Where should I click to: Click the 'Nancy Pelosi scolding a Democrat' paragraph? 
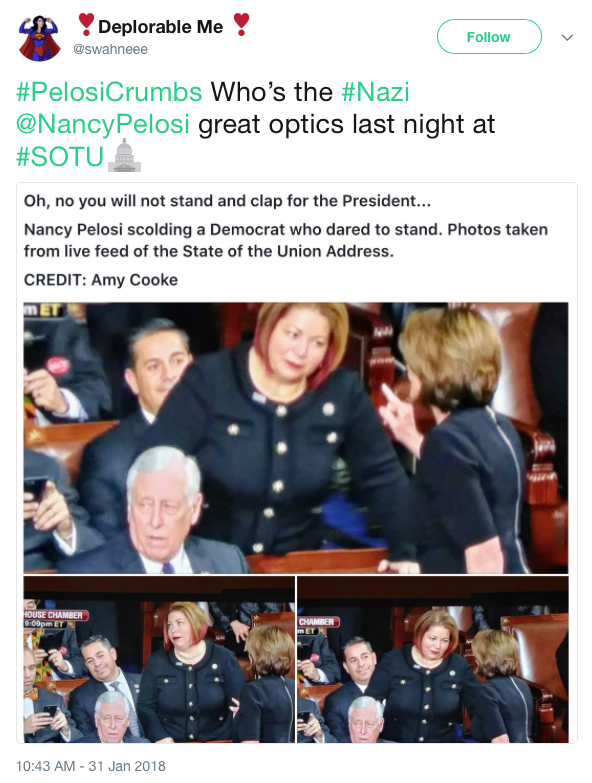coord(286,240)
